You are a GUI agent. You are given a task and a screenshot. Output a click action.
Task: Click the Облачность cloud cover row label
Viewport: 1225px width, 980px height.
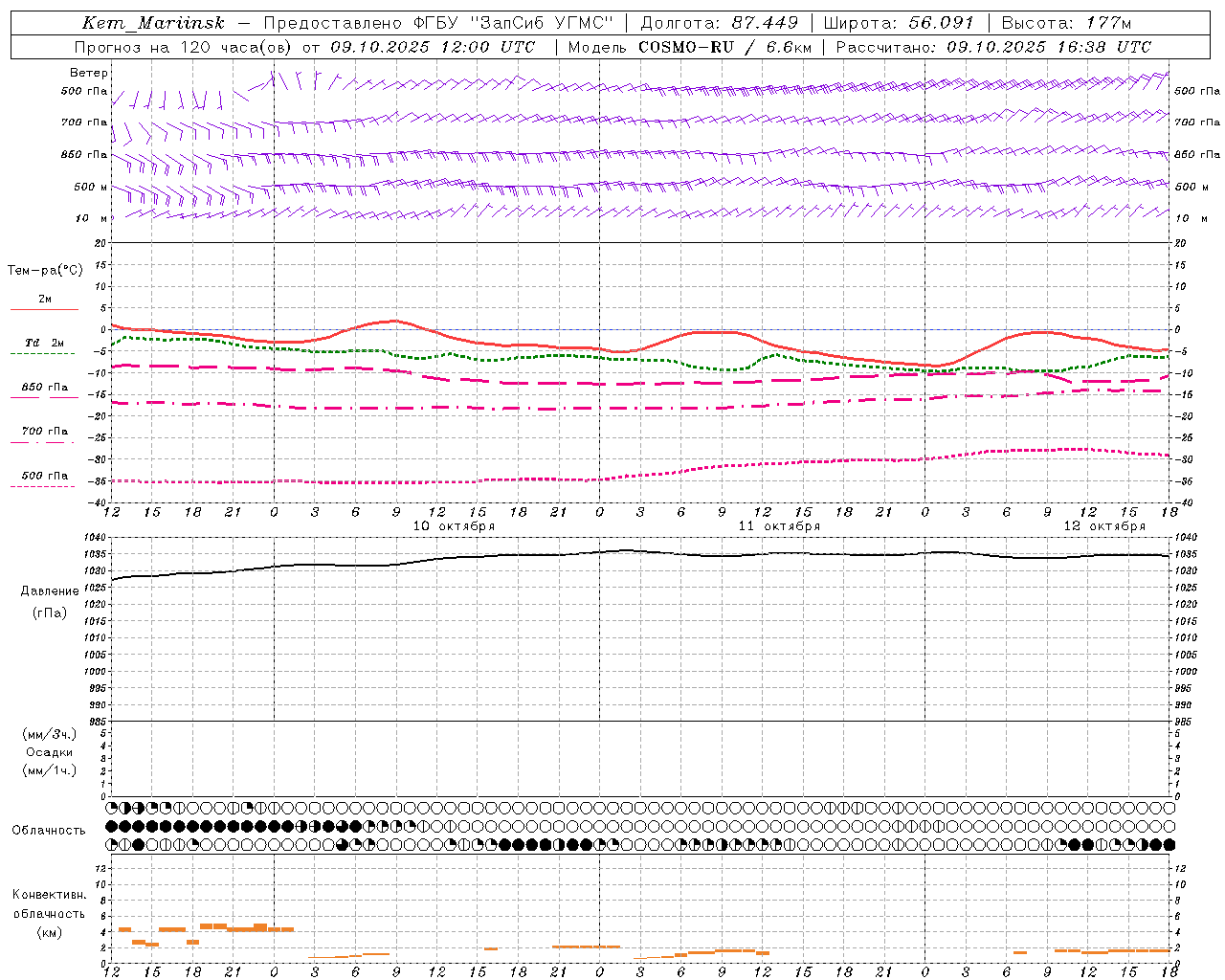coord(49,831)
